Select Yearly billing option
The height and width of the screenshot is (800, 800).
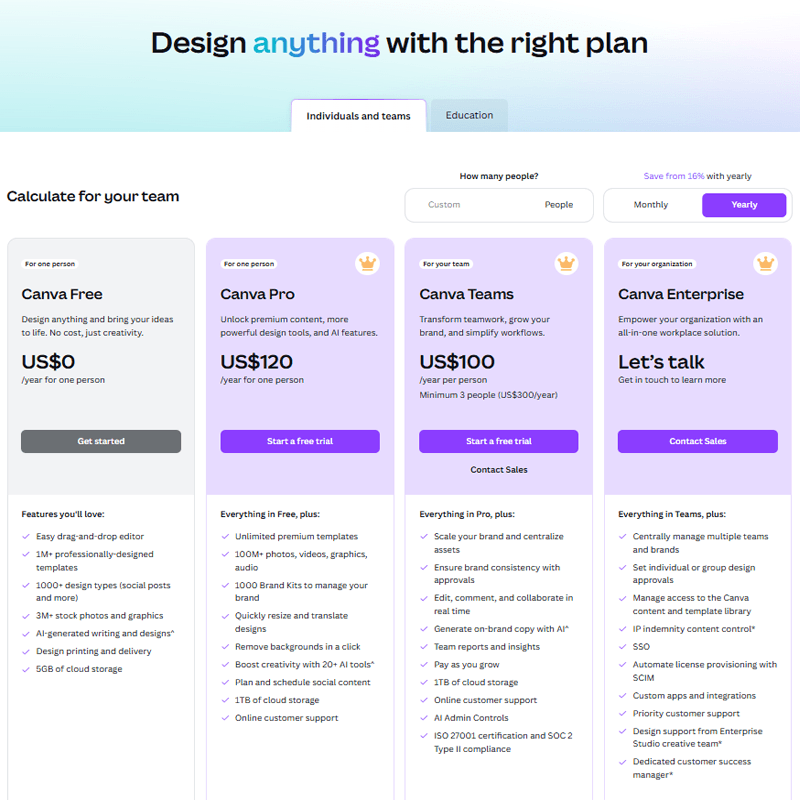click(744, 205)
